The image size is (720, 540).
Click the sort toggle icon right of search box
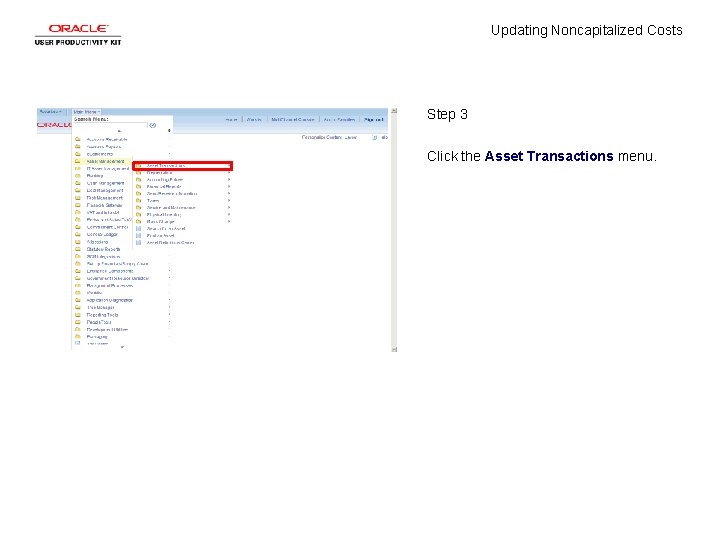point(169,131)
